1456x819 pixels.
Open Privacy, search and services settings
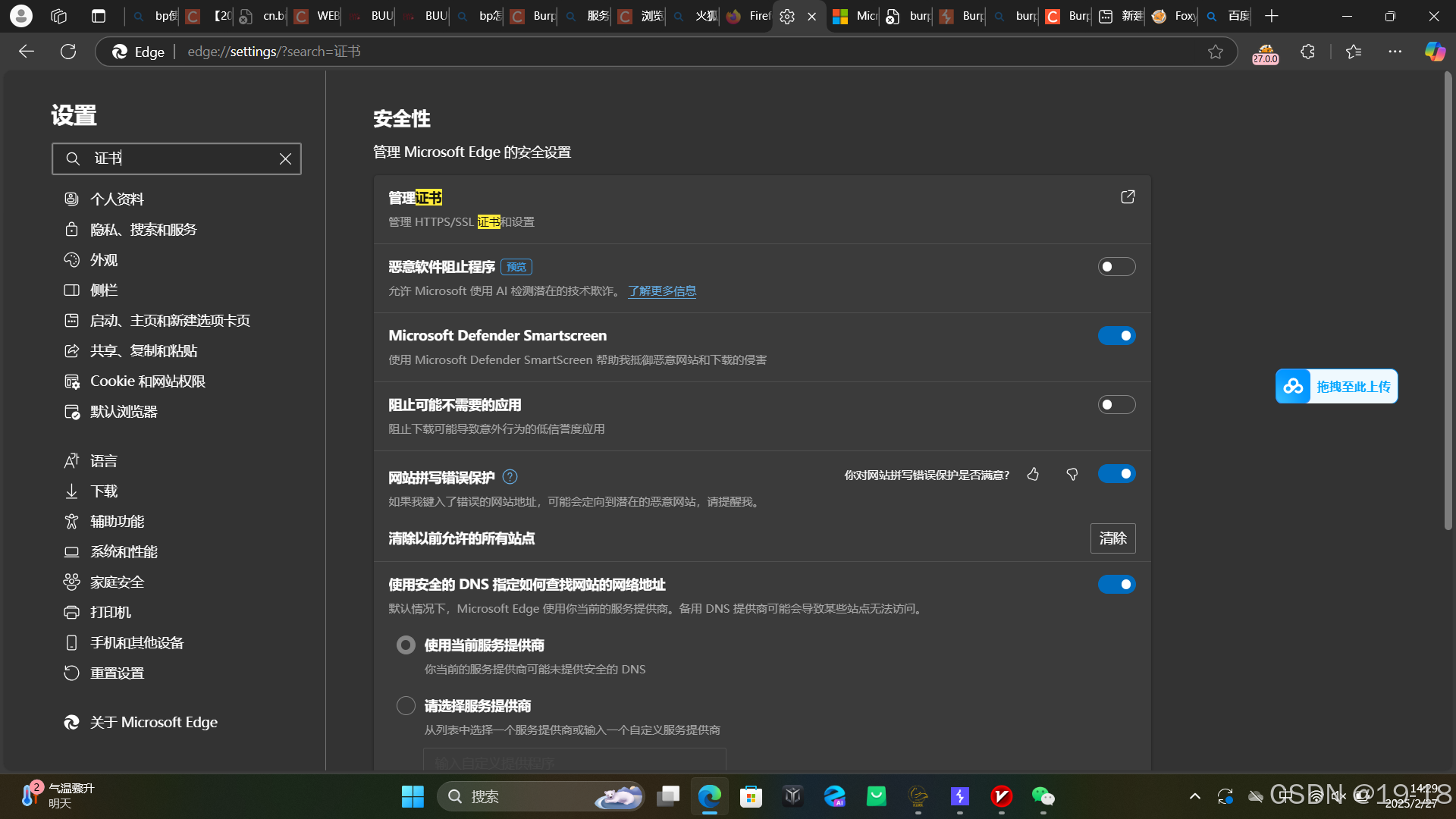point(143,230)
